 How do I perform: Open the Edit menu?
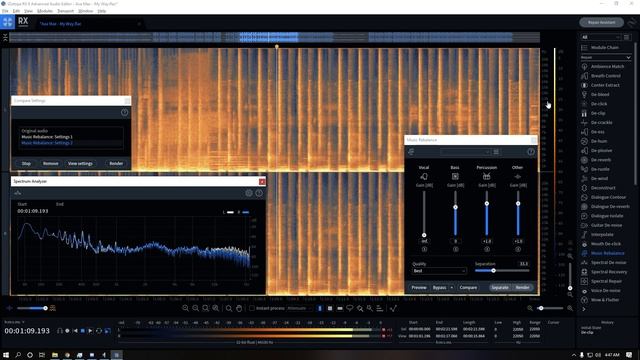point(16,11)
